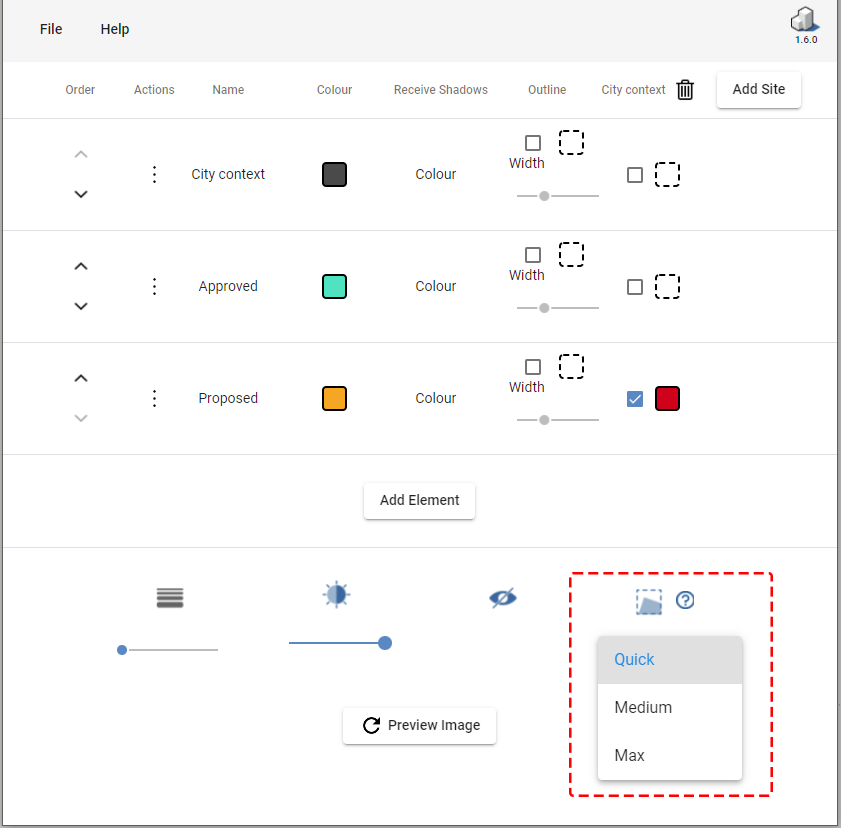Enable outline checkbox for Approved row

tap(533, 255)
